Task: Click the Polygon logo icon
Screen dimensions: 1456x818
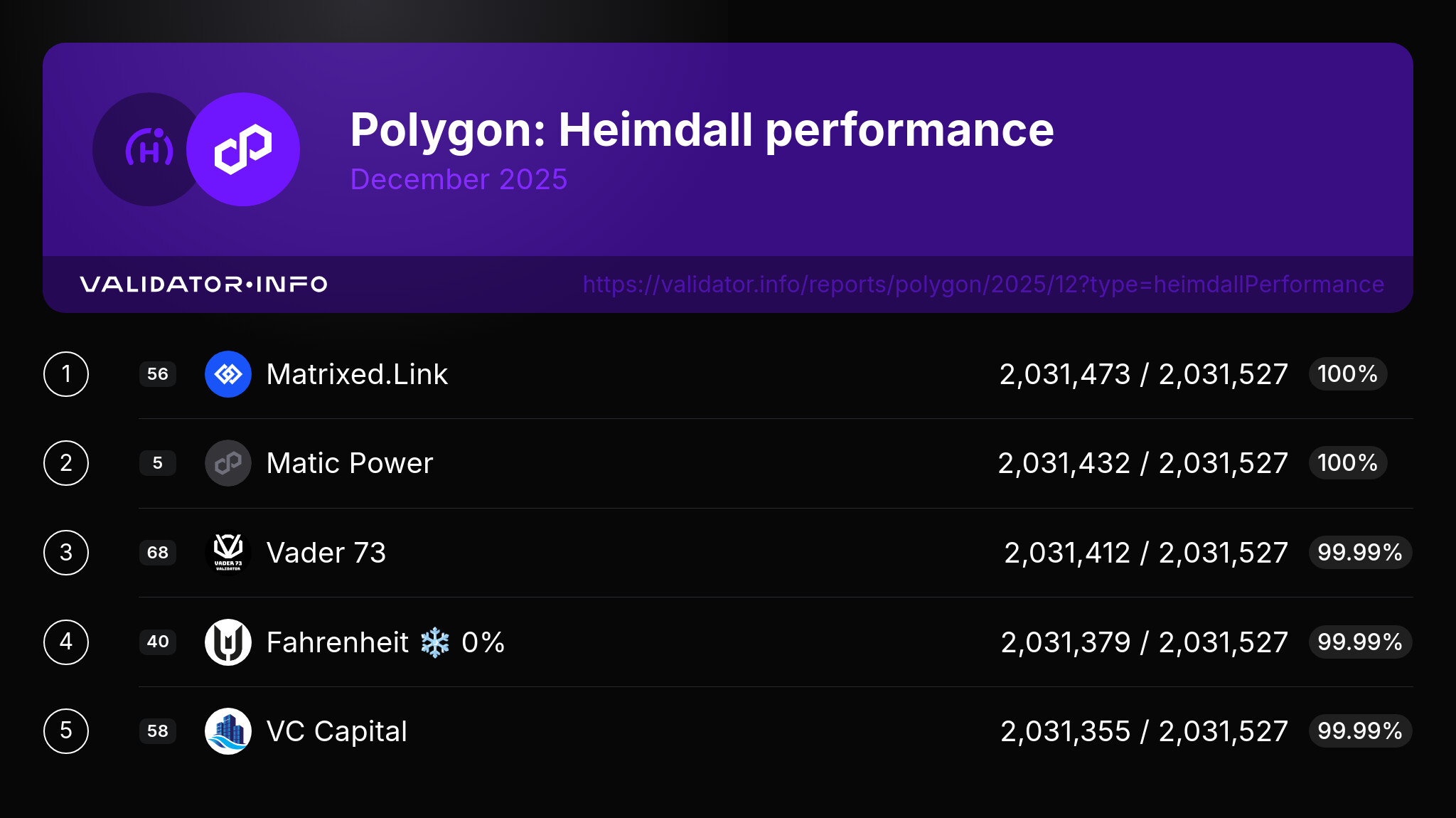Action: [x=243, y=149]
